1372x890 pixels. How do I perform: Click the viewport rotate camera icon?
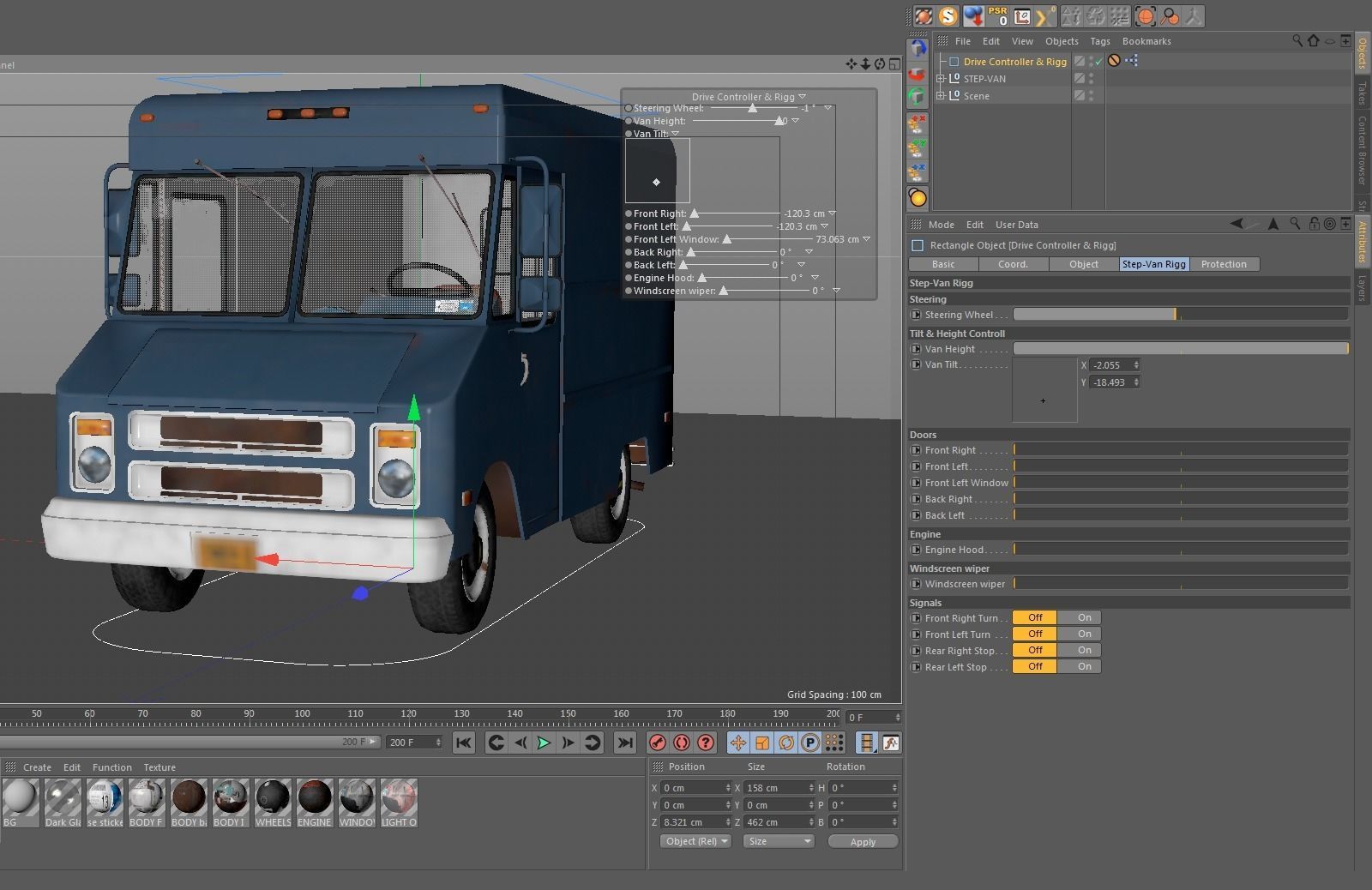coord(880,64)
